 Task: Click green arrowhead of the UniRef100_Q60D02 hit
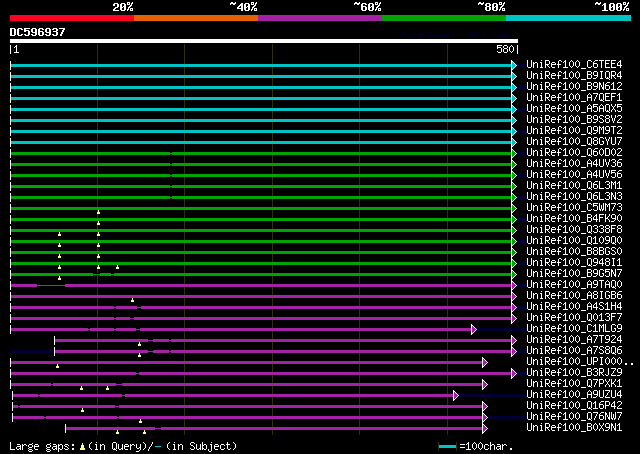514,153
